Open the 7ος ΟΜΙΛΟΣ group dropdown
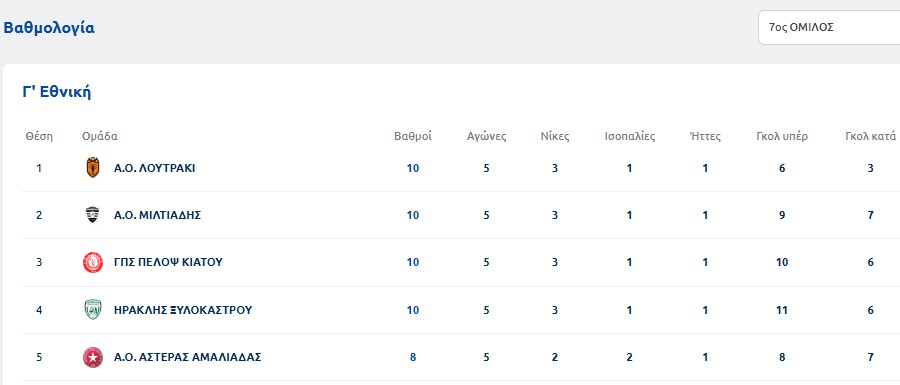The height and width of the screenshot is (385, 900). click(829, 27)
